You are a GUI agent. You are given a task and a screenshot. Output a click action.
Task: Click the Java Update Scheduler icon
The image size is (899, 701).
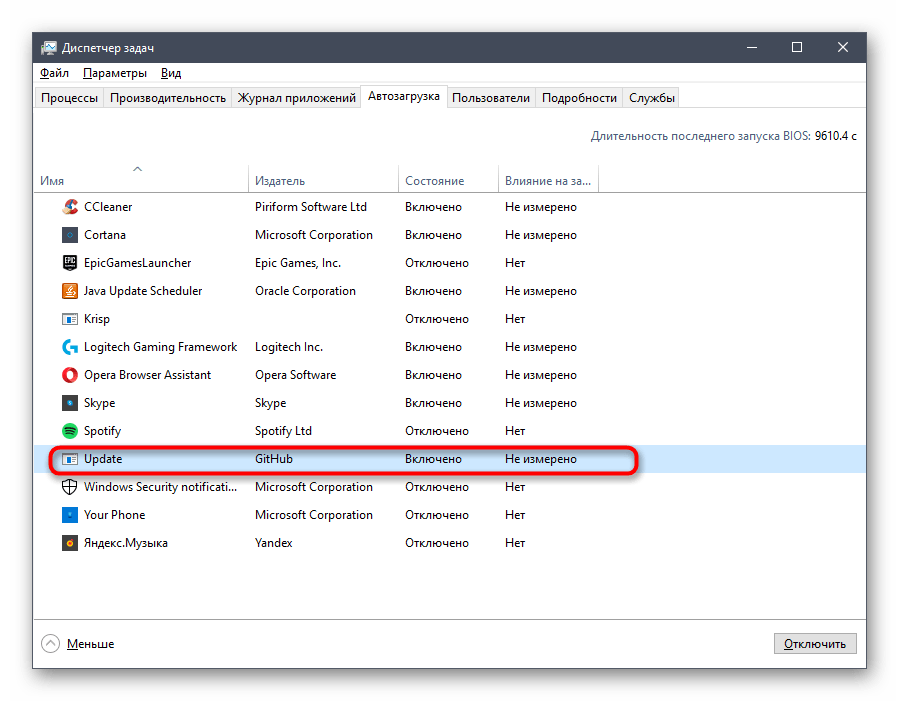click(x=69, y=291)
